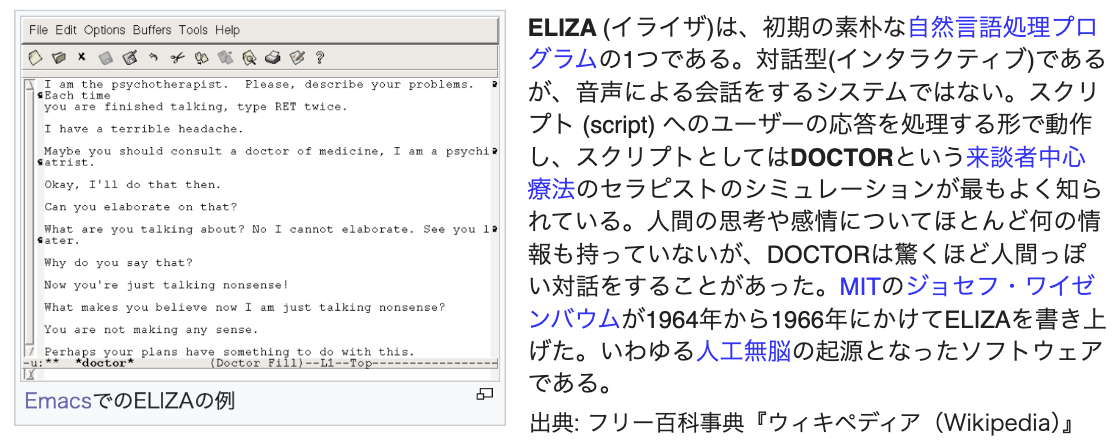Click the printer toolbar icon
The height and width of the screenshot is (440, 1120).
click(x=273, y=57)
